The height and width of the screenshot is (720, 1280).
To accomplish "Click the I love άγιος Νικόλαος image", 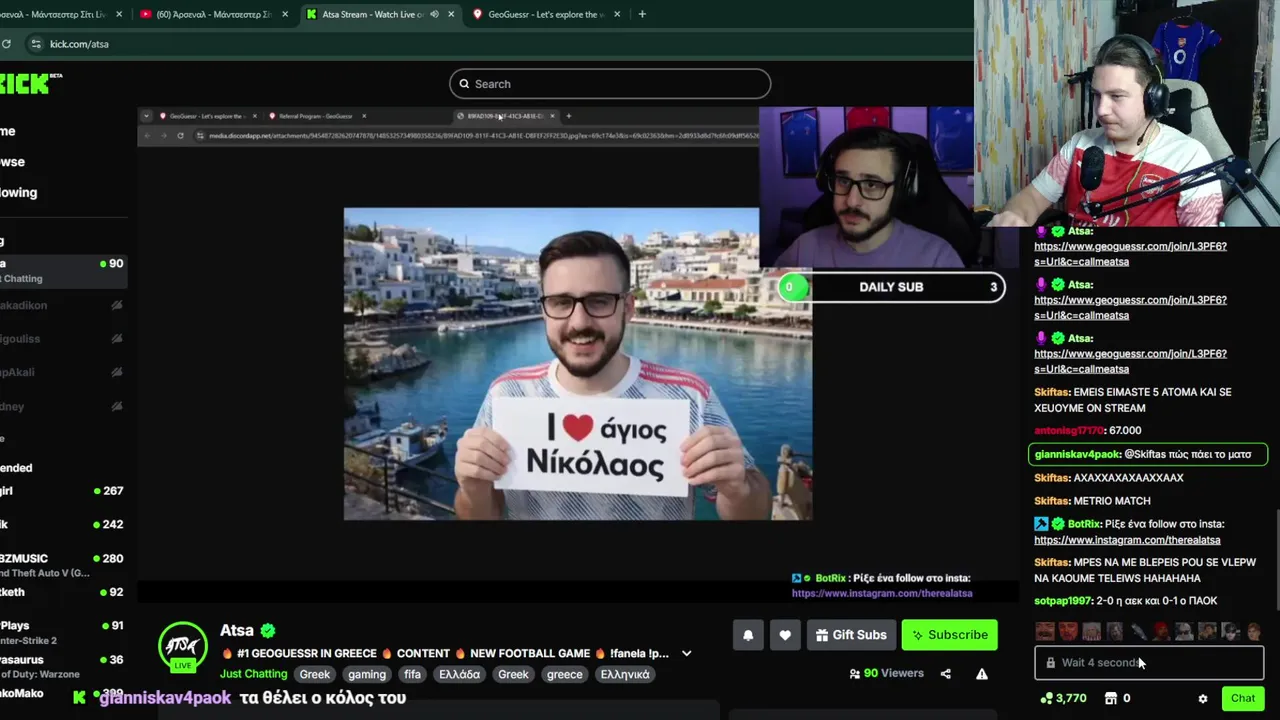I will [578, 364].
